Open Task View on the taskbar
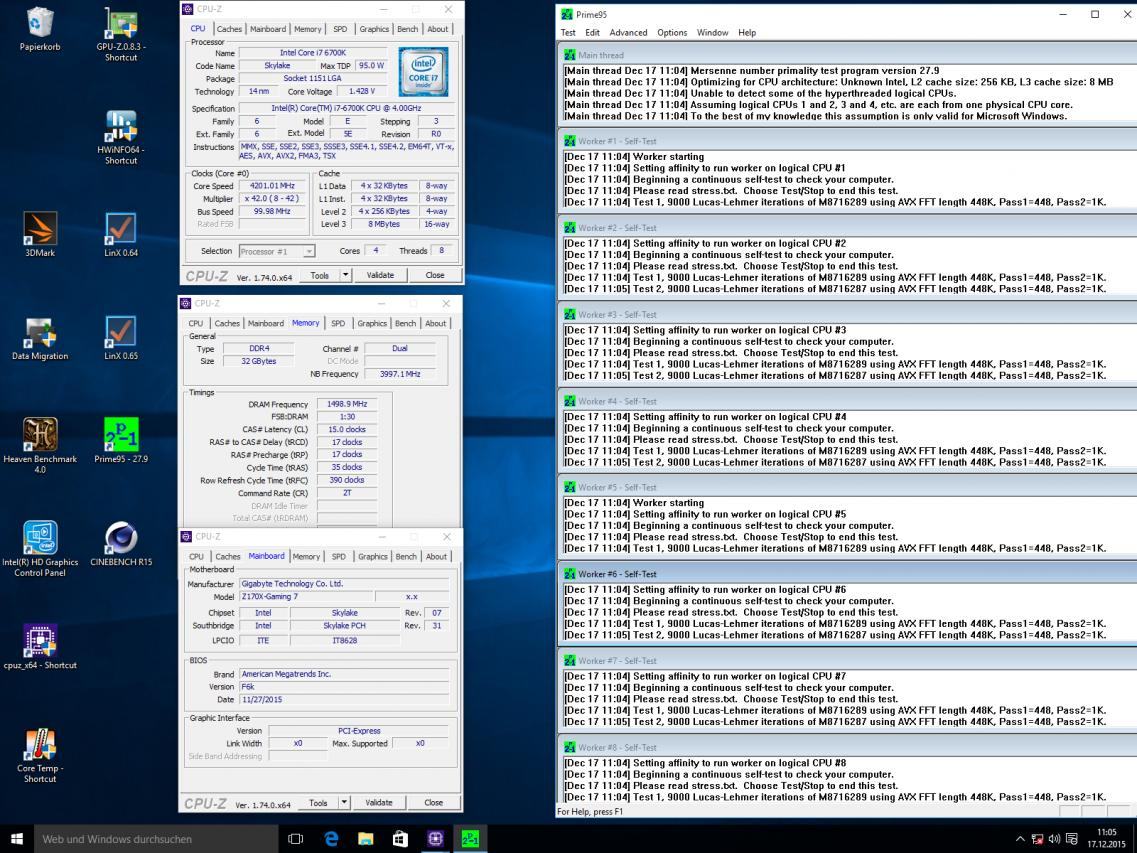This screenshot has height=853, width=1137. 295,838
